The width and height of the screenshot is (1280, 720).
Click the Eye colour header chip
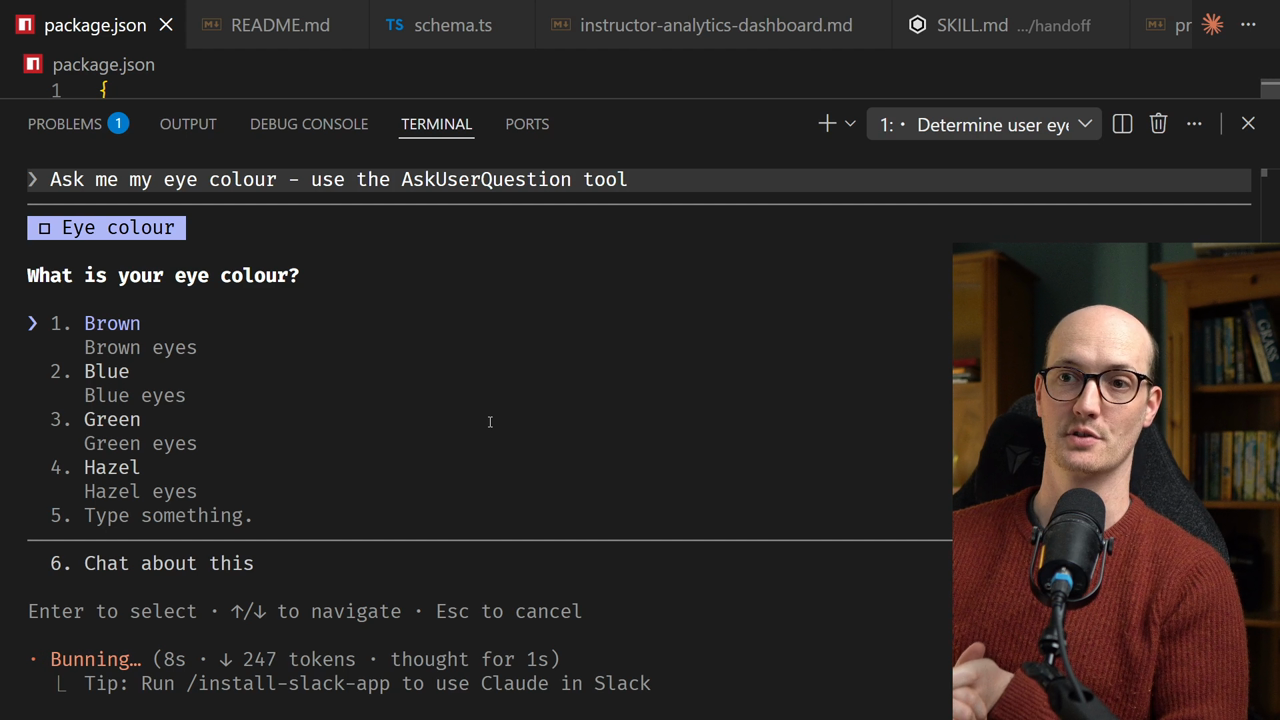point(106,227)
